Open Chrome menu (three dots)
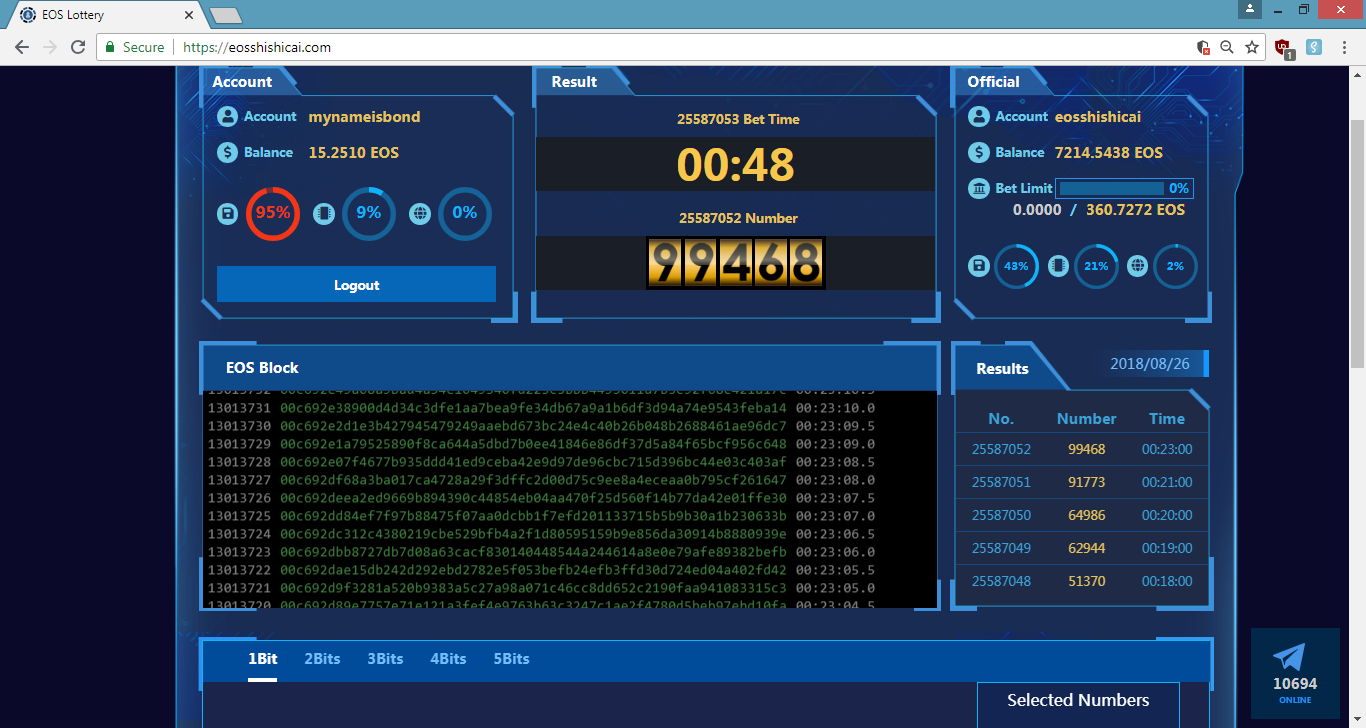Viewport: 1366px width, 728px height. [1345, 47]
